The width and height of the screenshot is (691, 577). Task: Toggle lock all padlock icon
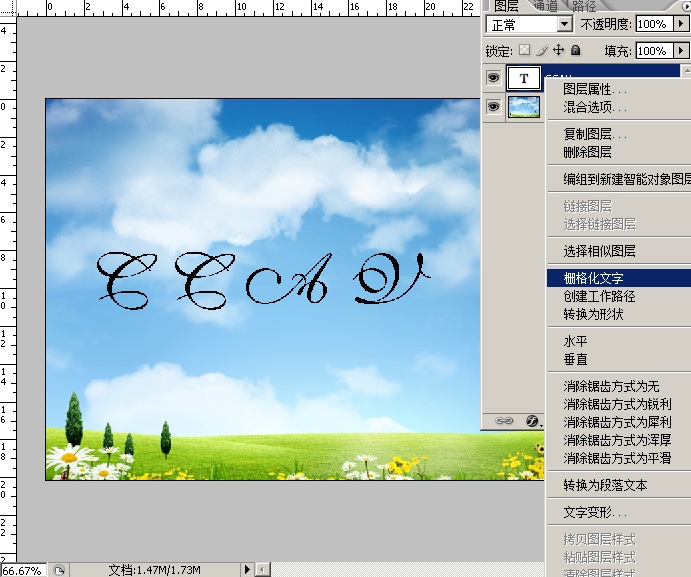pyautogui.click(x=575, y=50)
